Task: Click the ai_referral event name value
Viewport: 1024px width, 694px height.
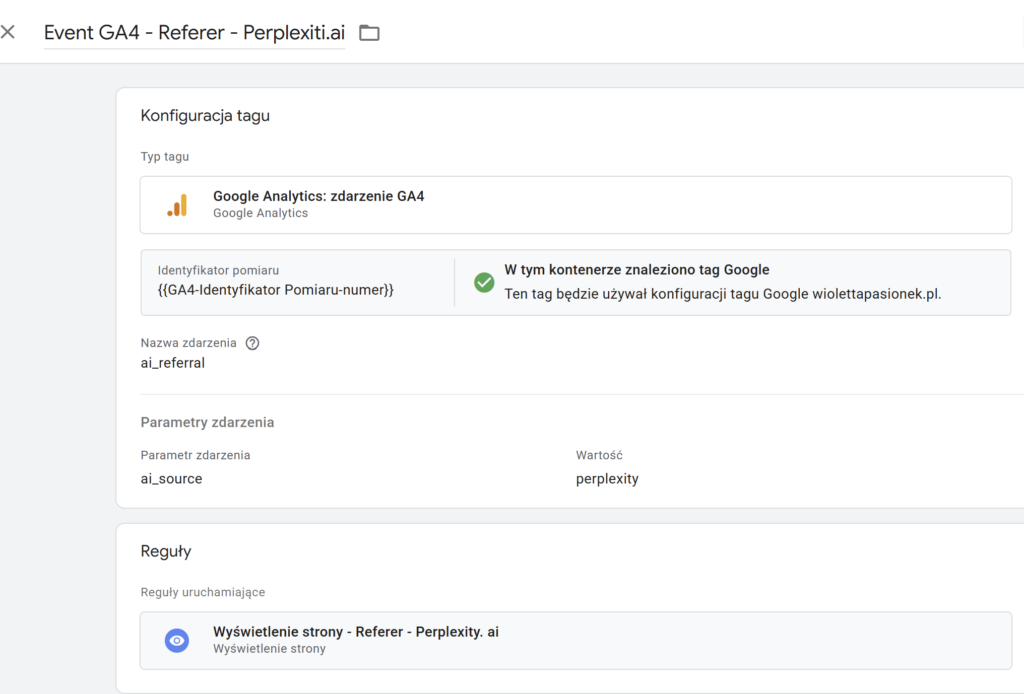Action: point(172,363)
